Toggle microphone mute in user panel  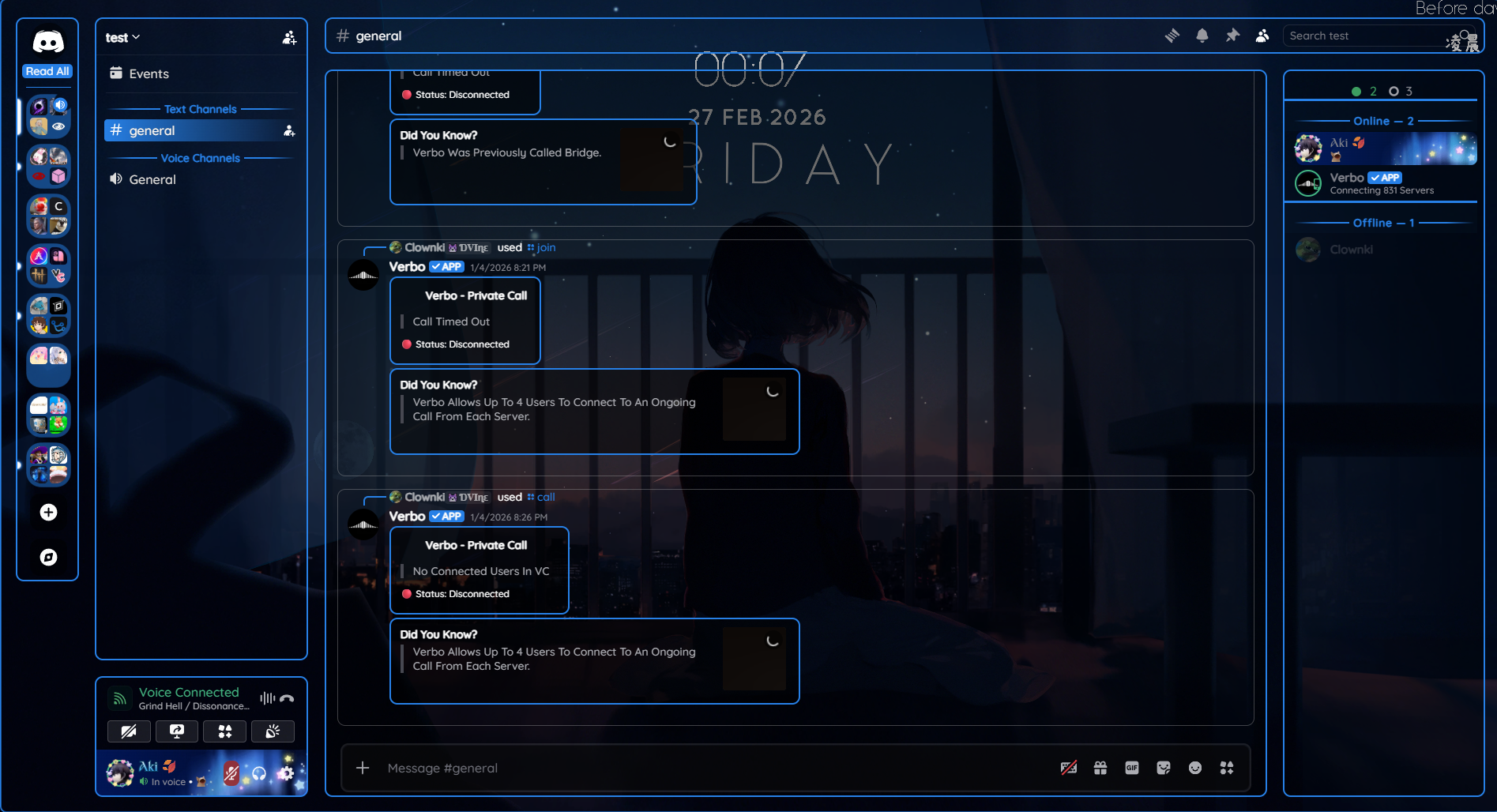click(231, 773)
